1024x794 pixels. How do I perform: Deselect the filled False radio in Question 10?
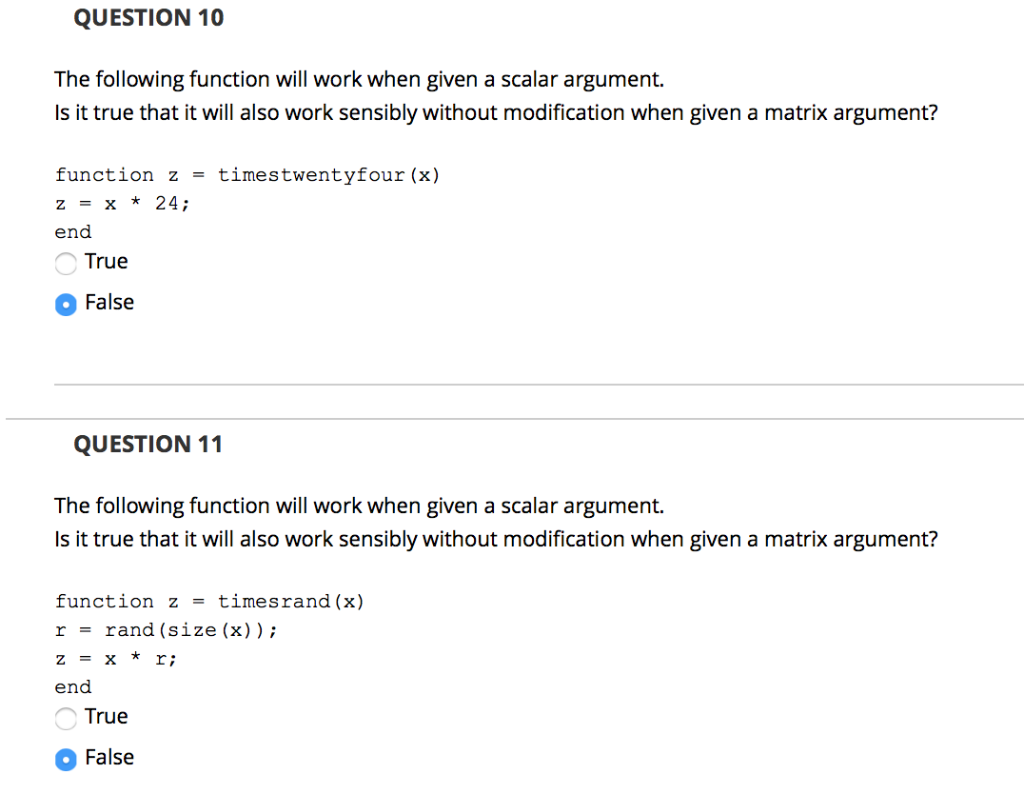click(x=65, y=303)
